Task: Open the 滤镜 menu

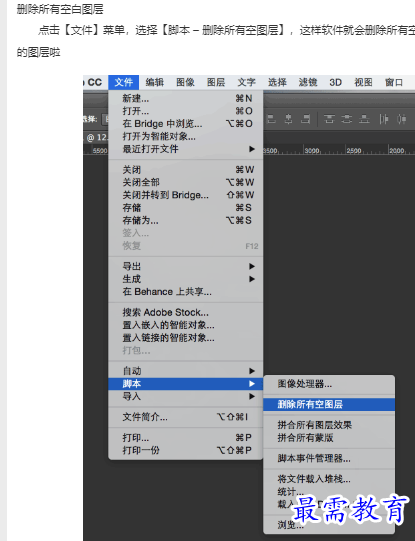Action: click(308, 82)
